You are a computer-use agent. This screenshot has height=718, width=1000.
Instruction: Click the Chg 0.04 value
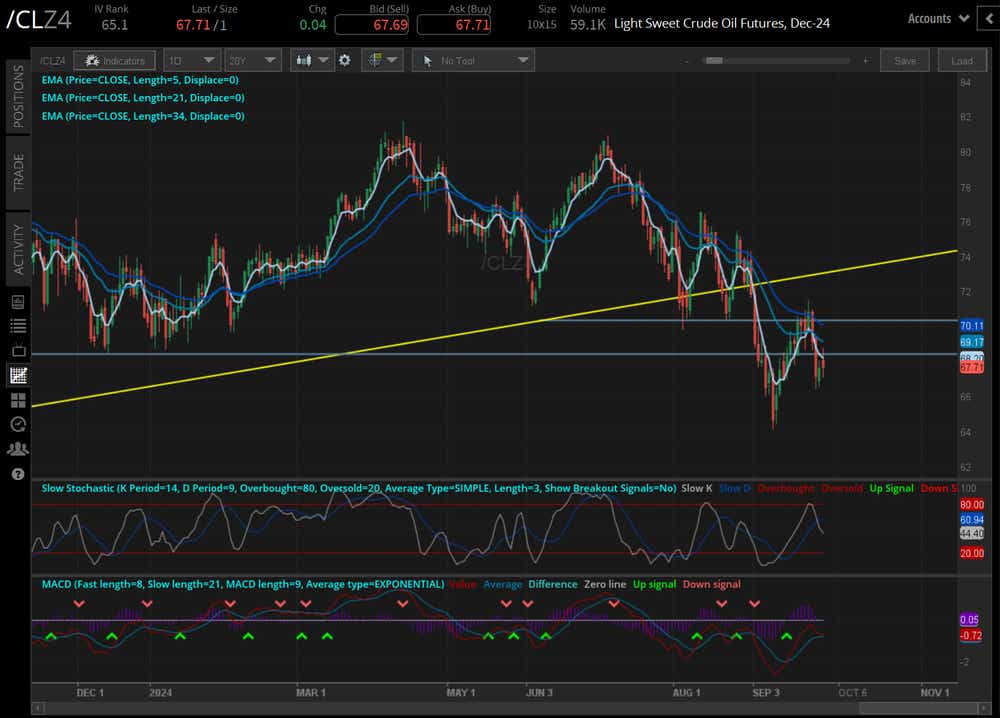pos(312,25)
